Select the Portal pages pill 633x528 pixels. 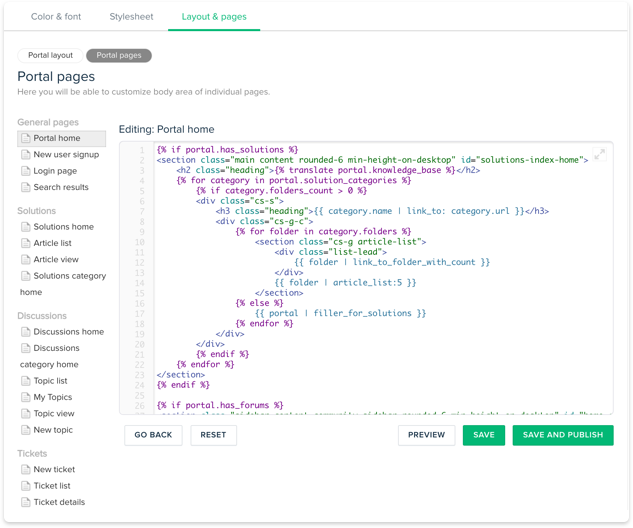119,55
